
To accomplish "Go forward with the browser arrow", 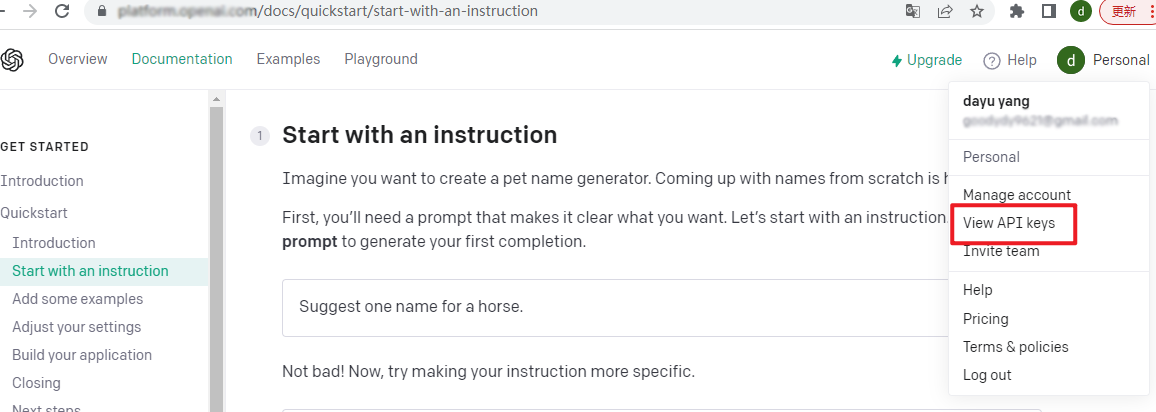I will point(30,11).
